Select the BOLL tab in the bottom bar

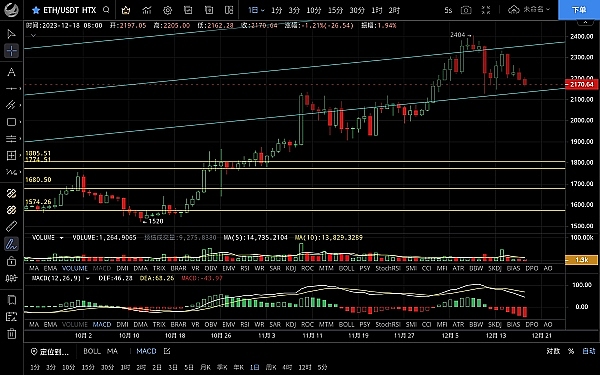click(x=92, y=351)
